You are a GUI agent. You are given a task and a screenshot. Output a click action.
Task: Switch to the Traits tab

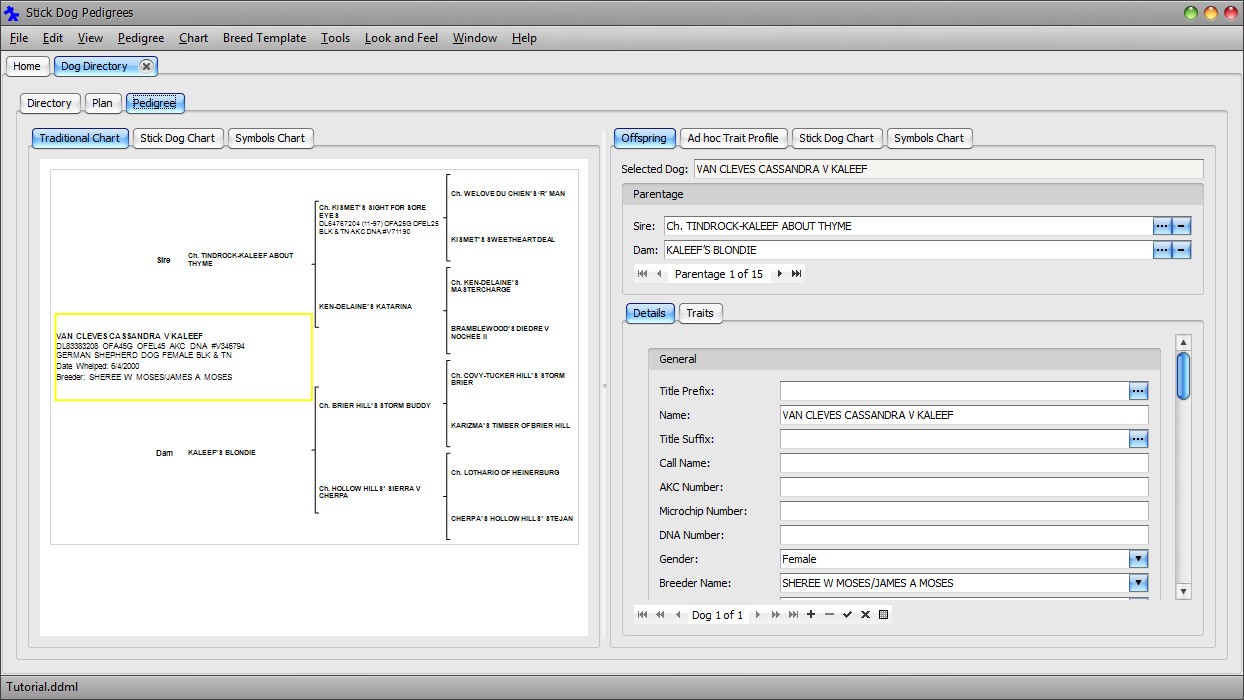[700, 313]
